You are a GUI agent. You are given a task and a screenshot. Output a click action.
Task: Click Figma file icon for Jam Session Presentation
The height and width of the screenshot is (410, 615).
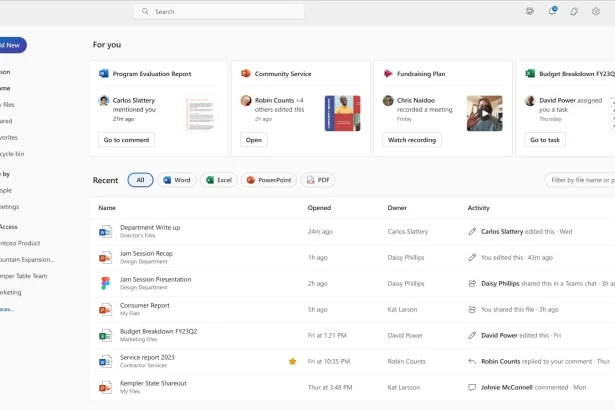tap(105, 283)
